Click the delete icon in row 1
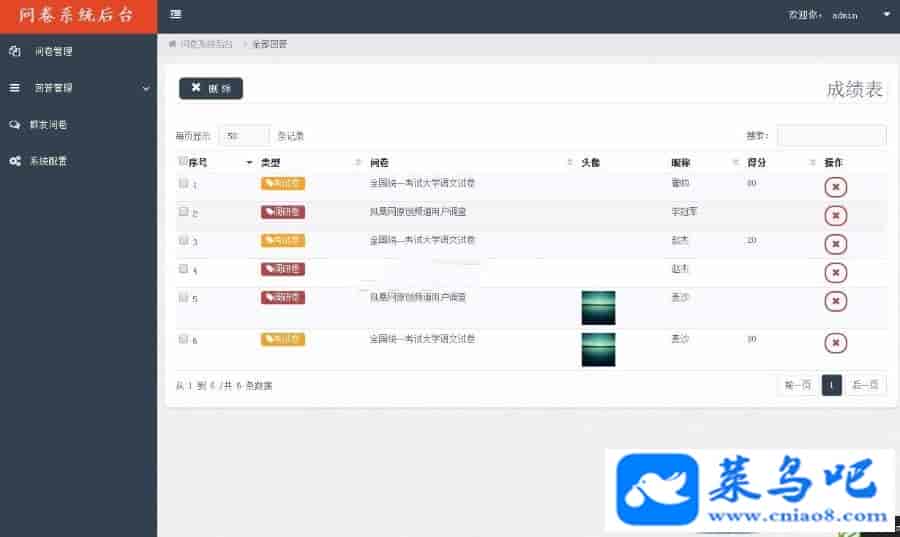This screenshot has height=537, width=900. point(836,187)
